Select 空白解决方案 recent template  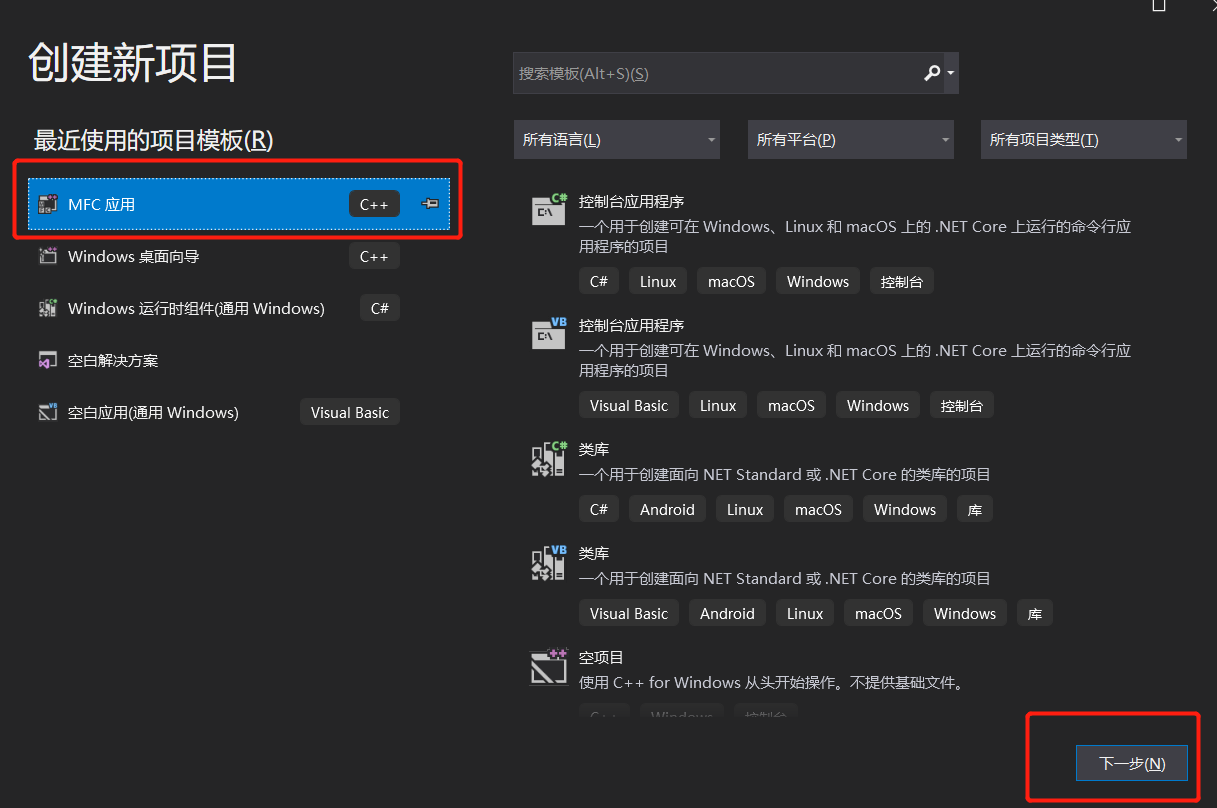239,360
